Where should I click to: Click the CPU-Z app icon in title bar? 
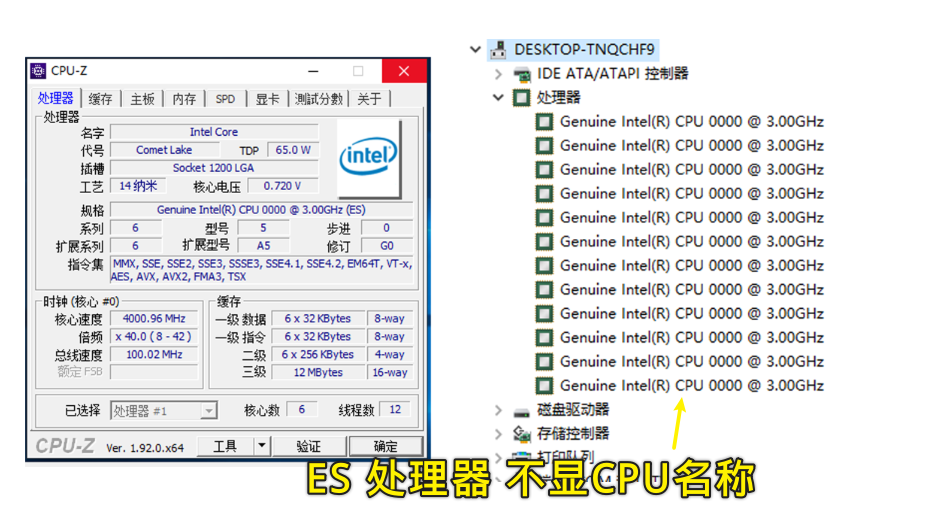[38, 71]
